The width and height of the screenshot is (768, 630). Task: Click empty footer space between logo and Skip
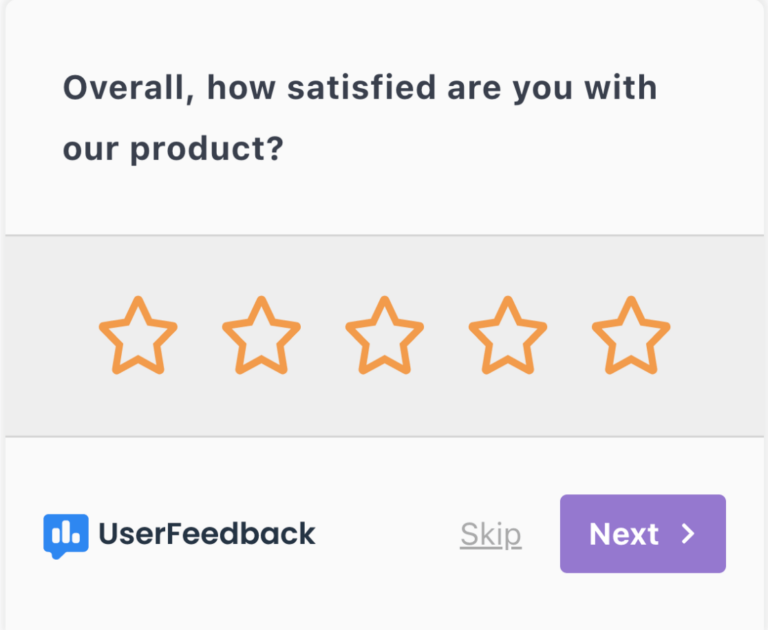(x=387, y=534)
